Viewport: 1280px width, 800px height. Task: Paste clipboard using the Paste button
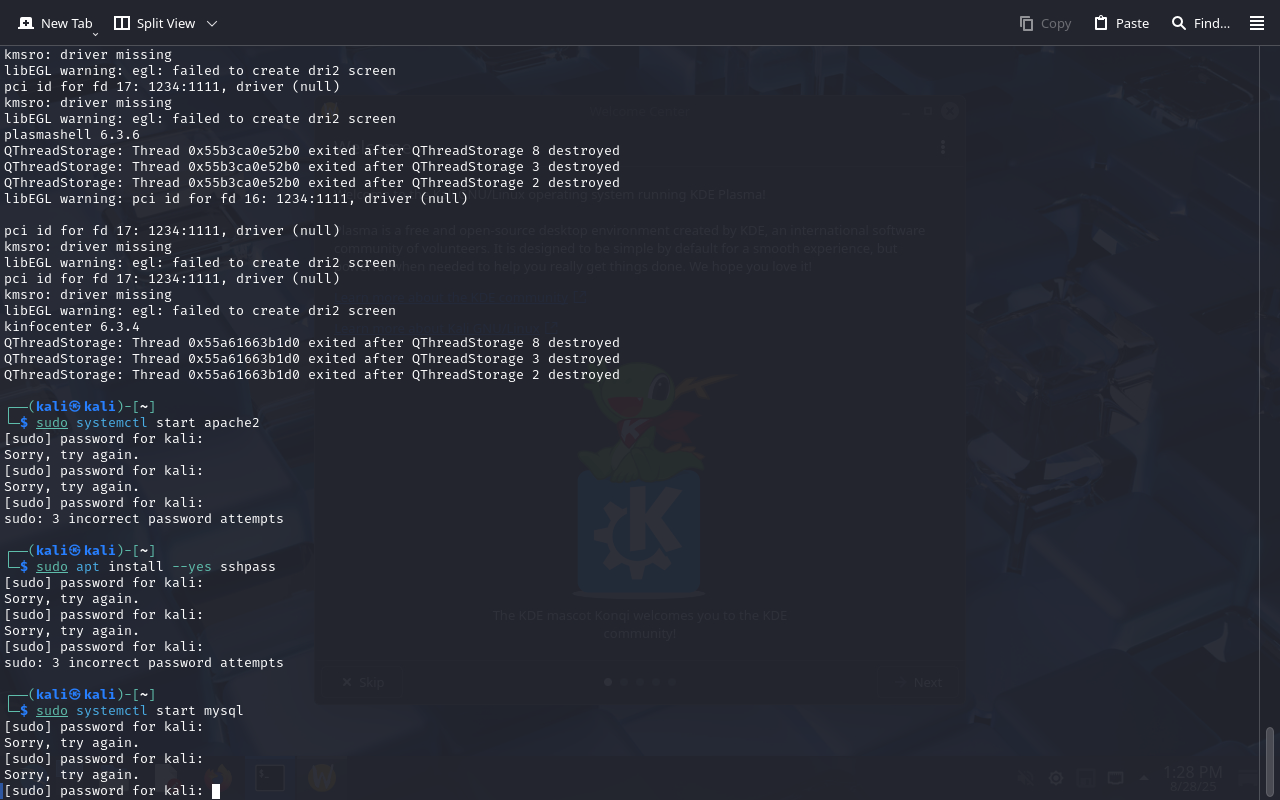click(1121, 23)
